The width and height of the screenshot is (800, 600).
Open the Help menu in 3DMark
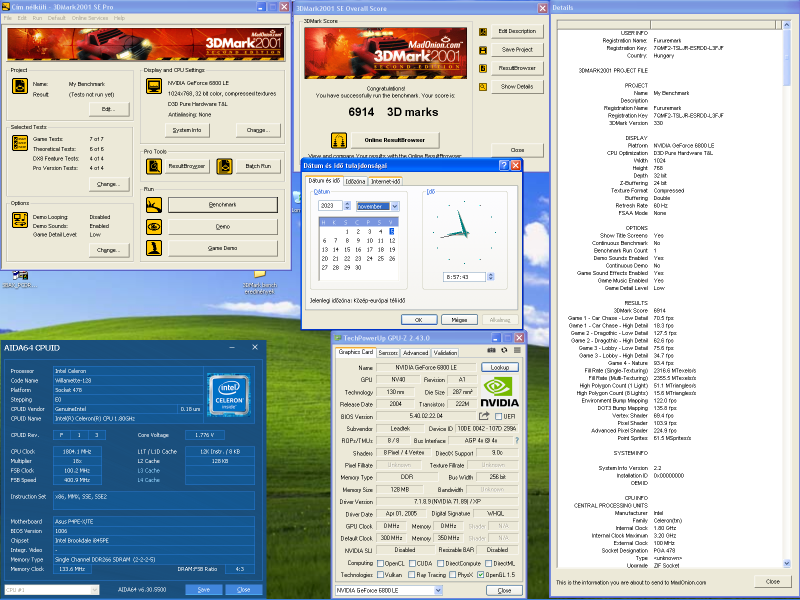(119, 18)
